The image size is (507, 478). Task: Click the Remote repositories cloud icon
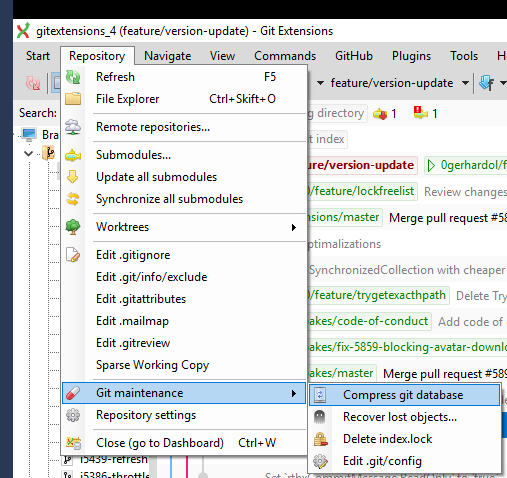point(73,127)
